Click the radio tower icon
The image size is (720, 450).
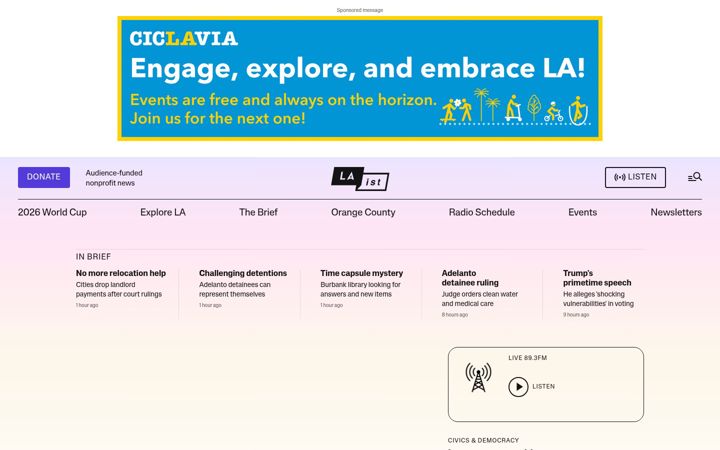[x=478, y=377]
